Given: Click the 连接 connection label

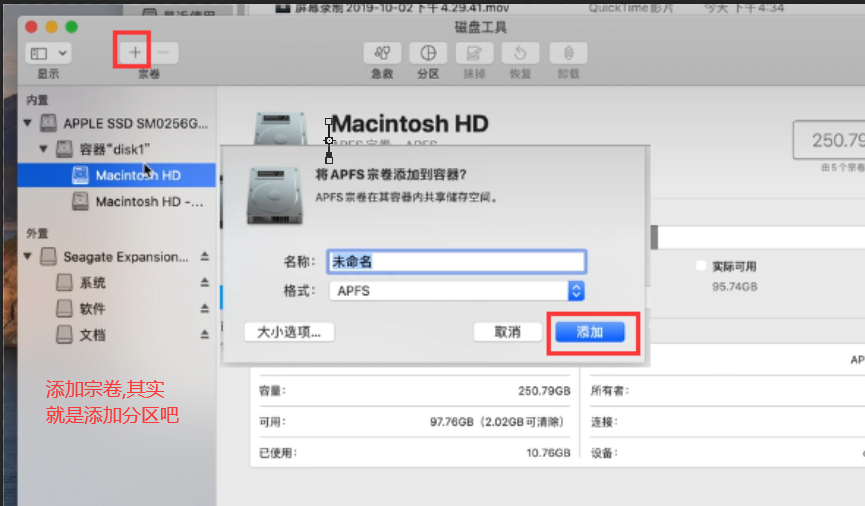Looking at the screenshot, I should (x=604, y=422).
